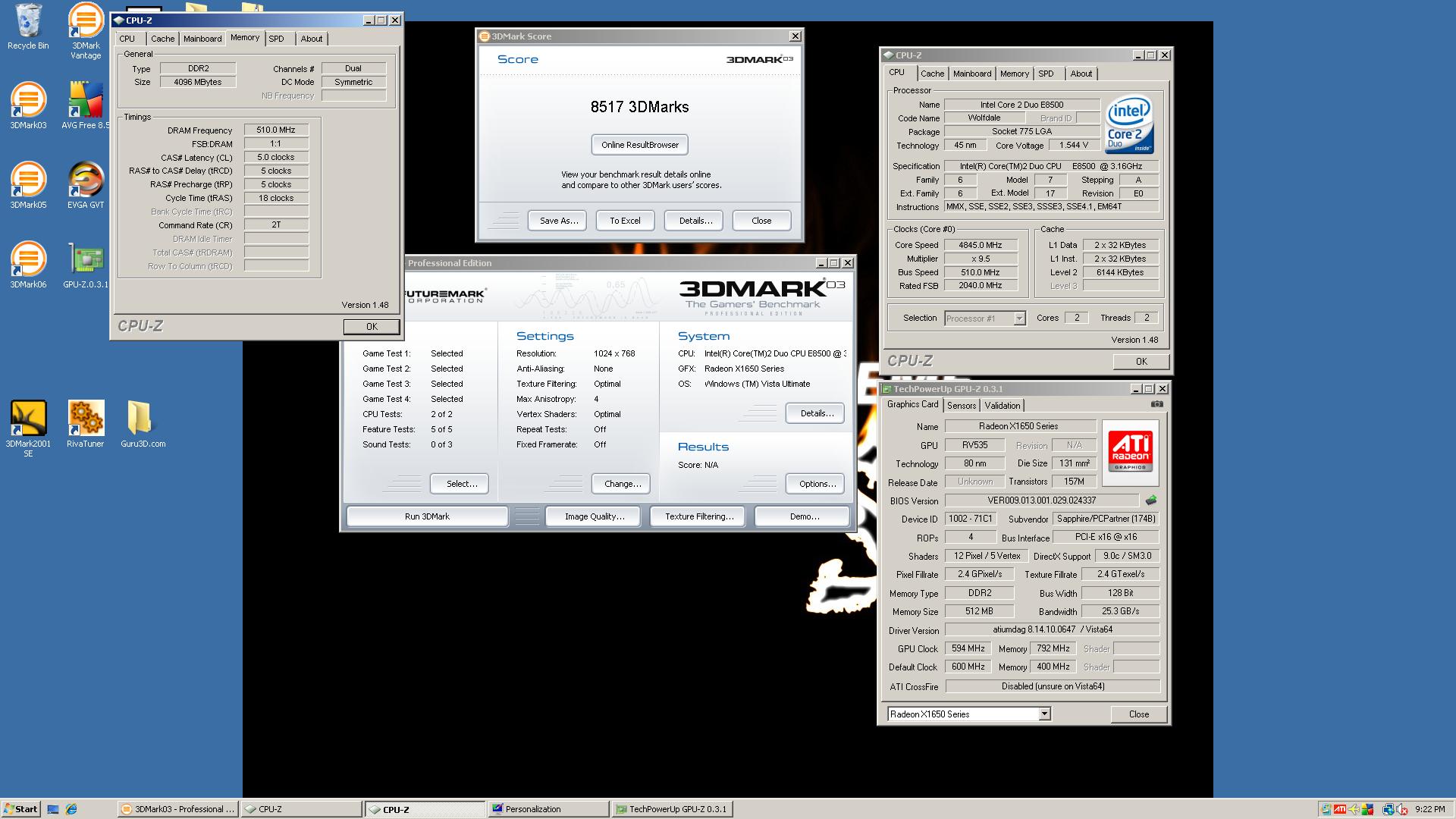Click the ATI tray icon in system tray
This screenshot has height=819, width=1456.
click(x=1340, y=809)
